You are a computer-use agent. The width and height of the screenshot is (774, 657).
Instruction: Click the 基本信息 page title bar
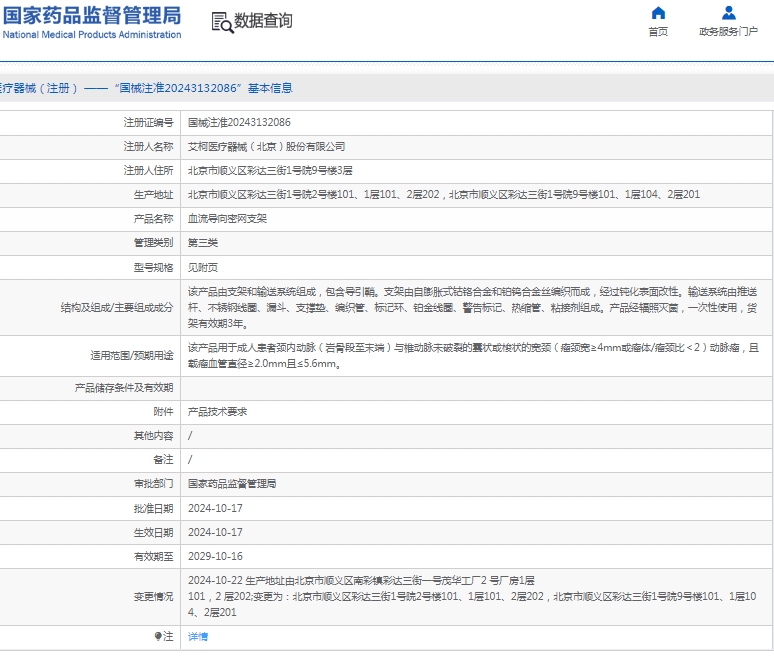point(387,88)
